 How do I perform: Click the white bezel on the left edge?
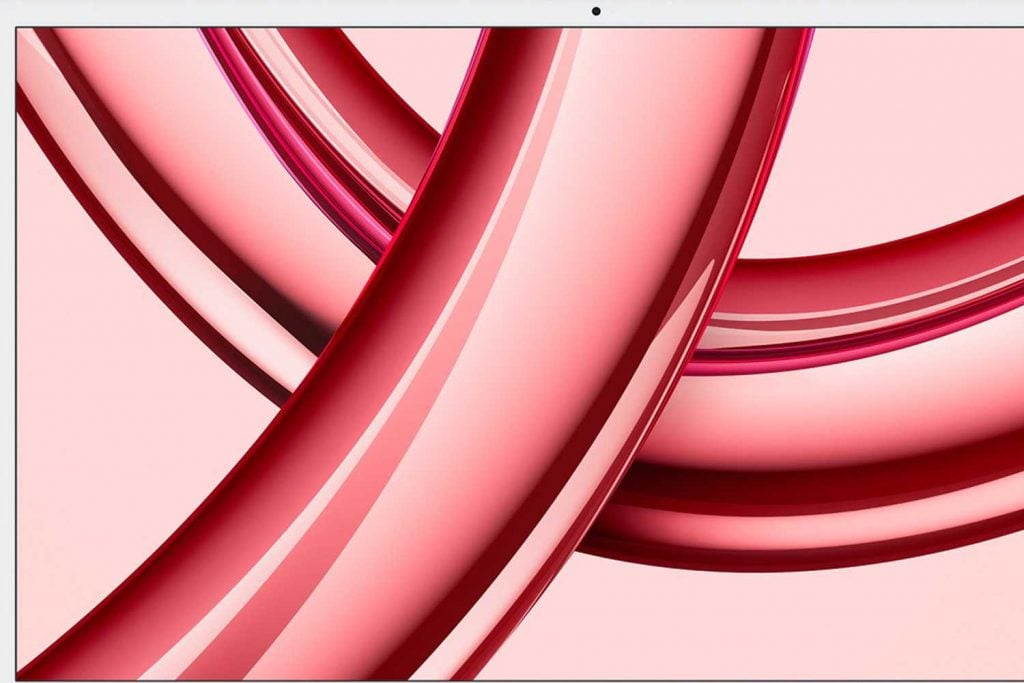(x=7, y=350)
